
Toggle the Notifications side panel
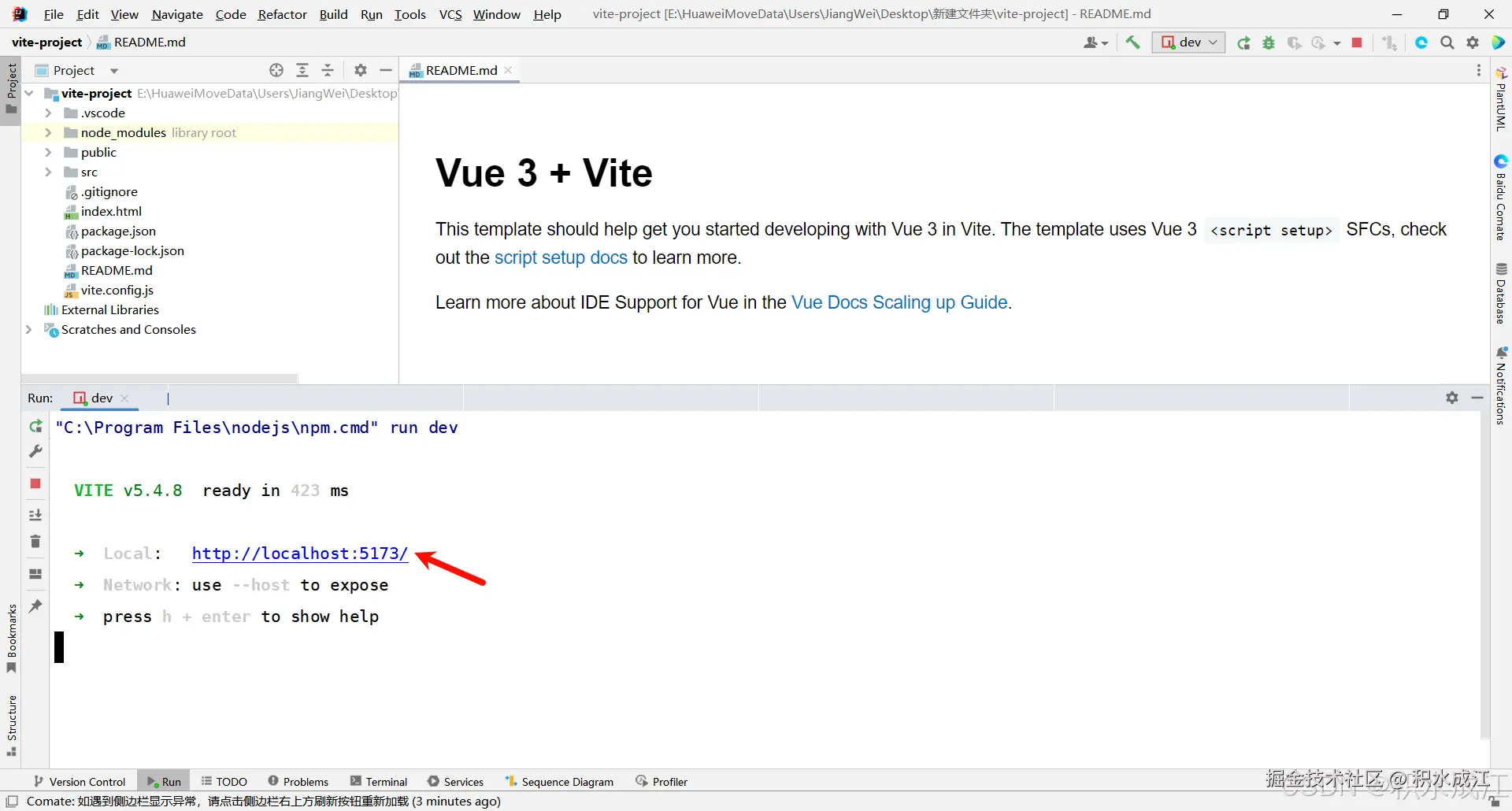[x=1501, y=386]
